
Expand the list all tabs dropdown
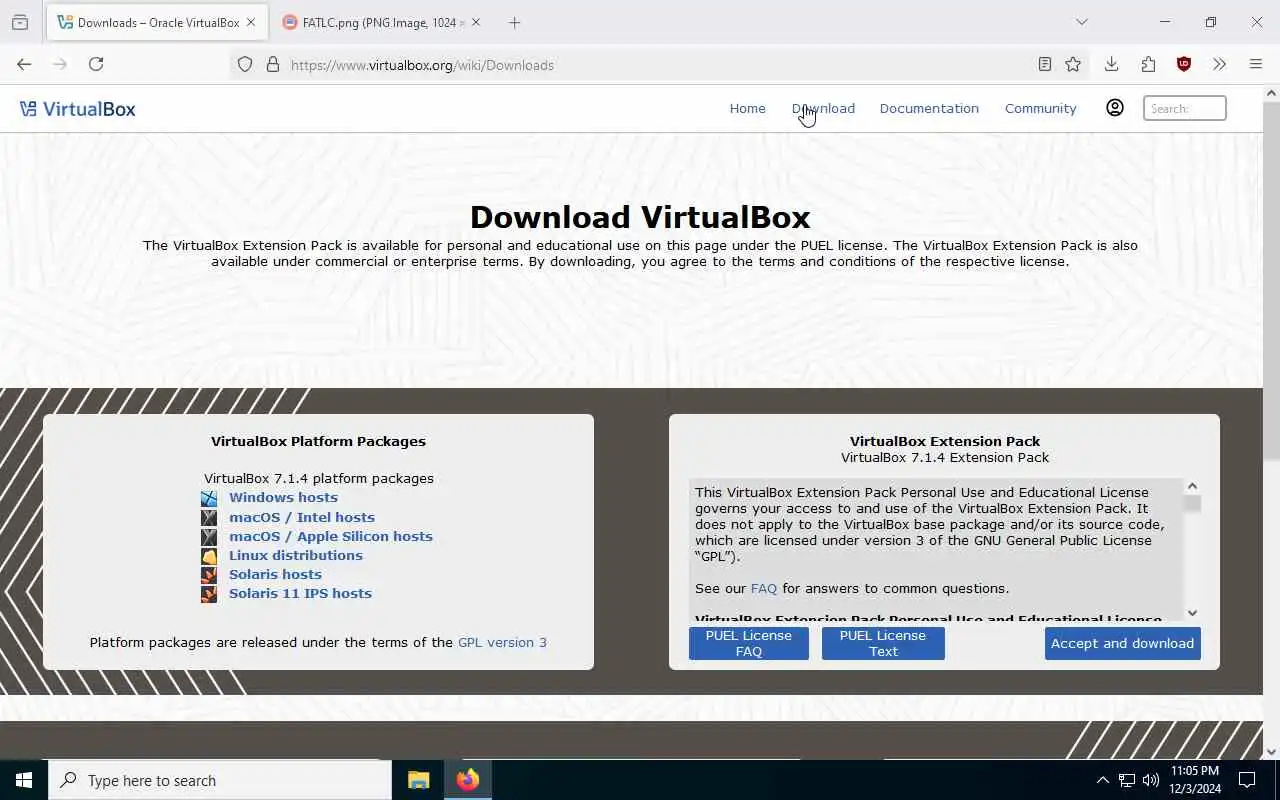(x=1081, y=22)
